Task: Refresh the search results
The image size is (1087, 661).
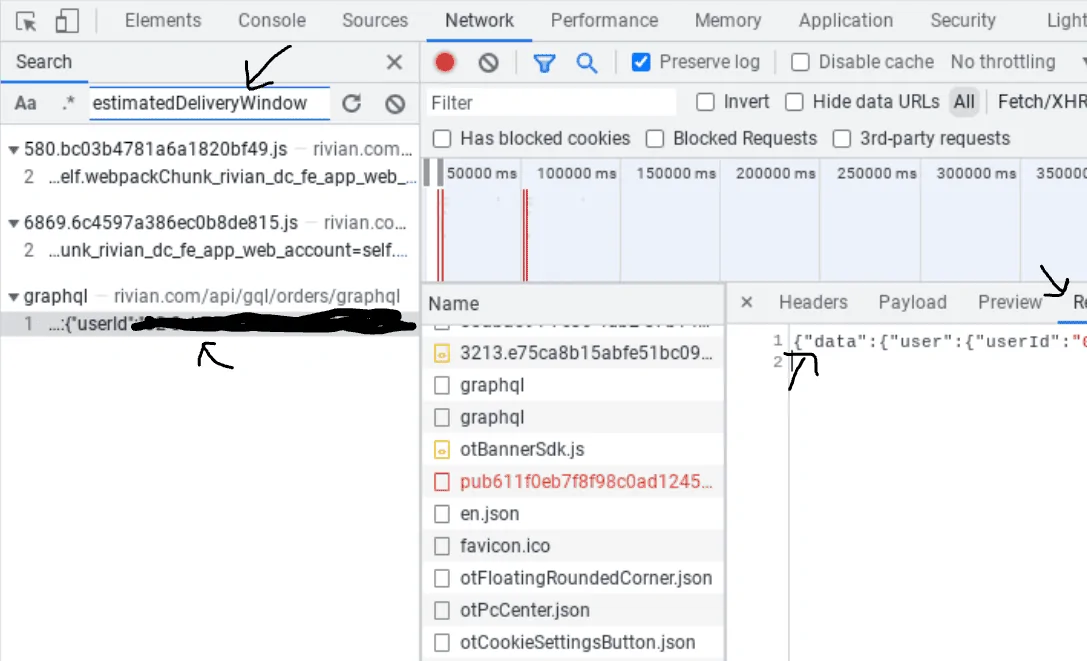Action: point(351,103)
